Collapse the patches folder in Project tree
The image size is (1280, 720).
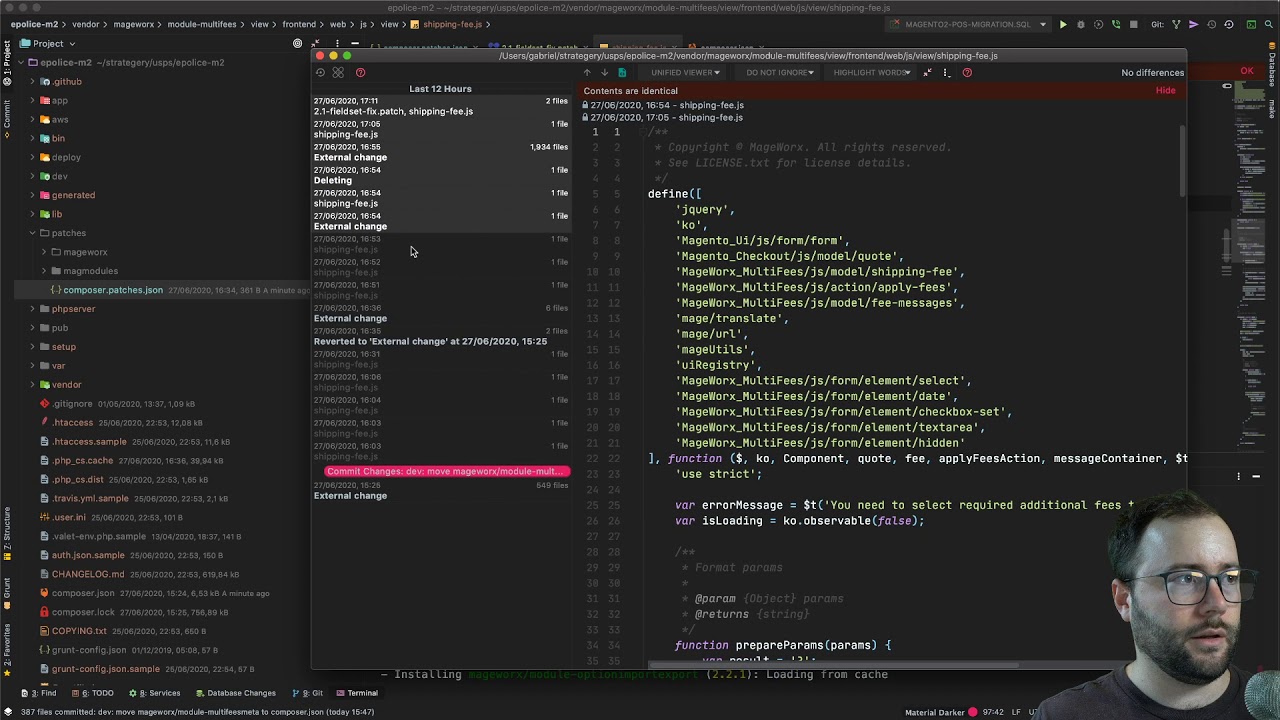32,233
